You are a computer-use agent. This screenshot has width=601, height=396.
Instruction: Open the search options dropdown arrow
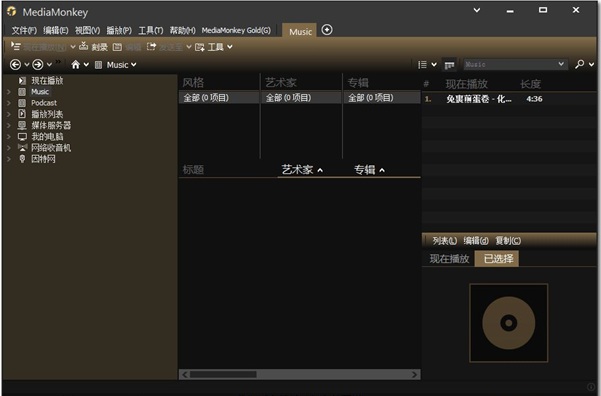point(591,64)
